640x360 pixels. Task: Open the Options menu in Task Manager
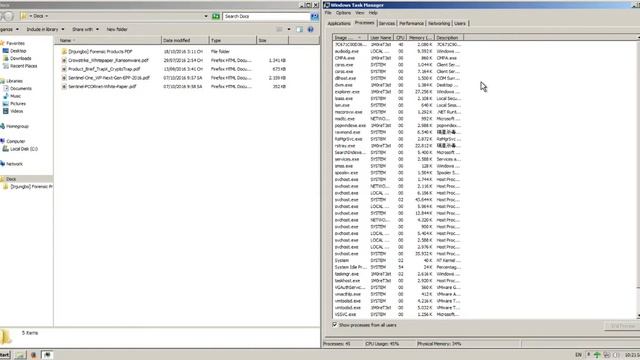click(x=343, y=13)
